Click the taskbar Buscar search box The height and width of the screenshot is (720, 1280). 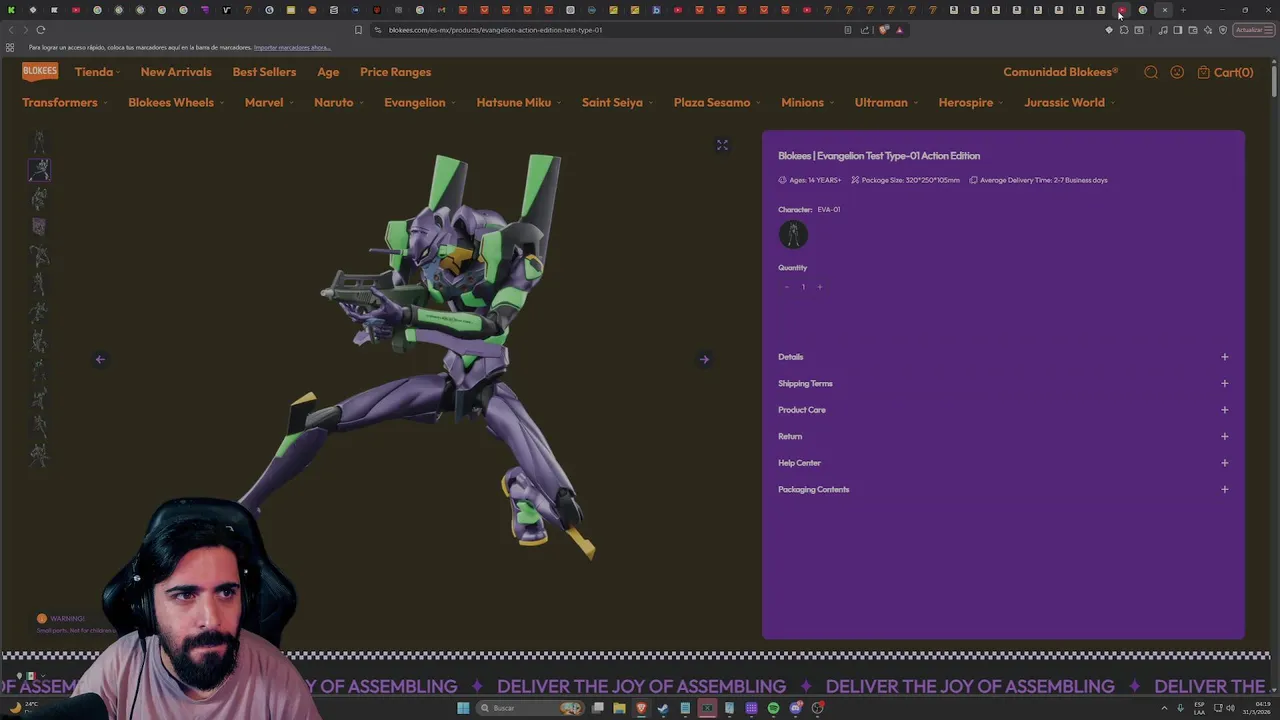click(x=530, y=708)
